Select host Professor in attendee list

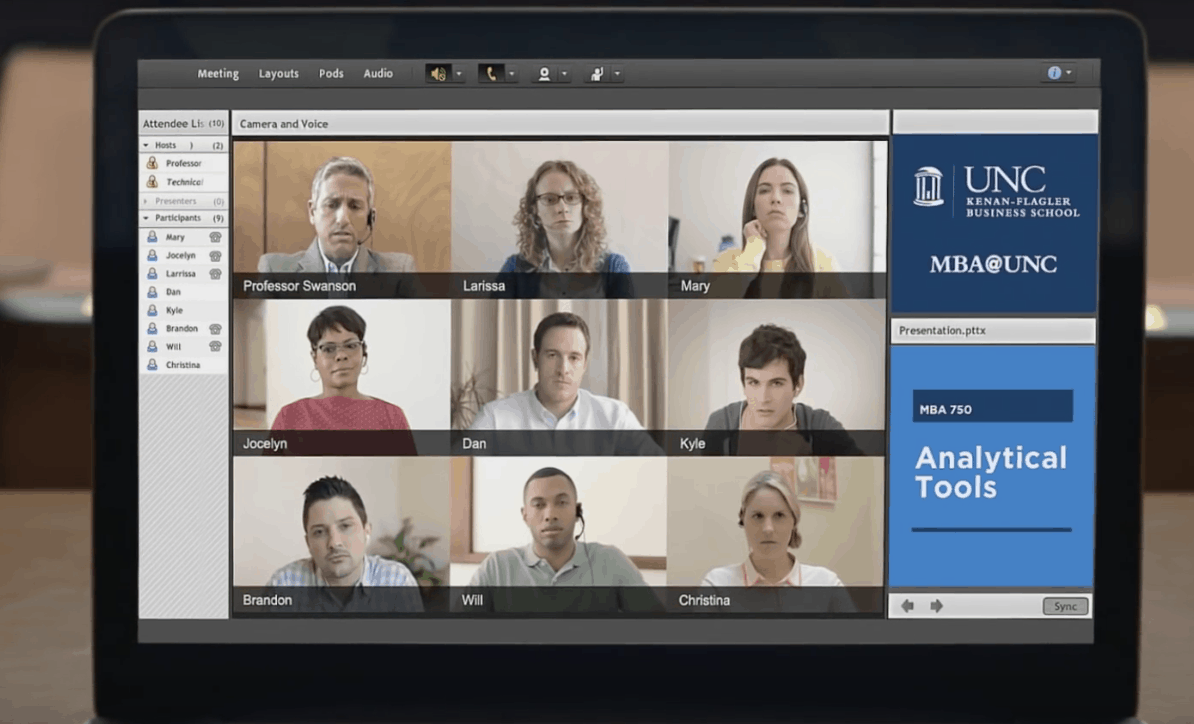184,163
